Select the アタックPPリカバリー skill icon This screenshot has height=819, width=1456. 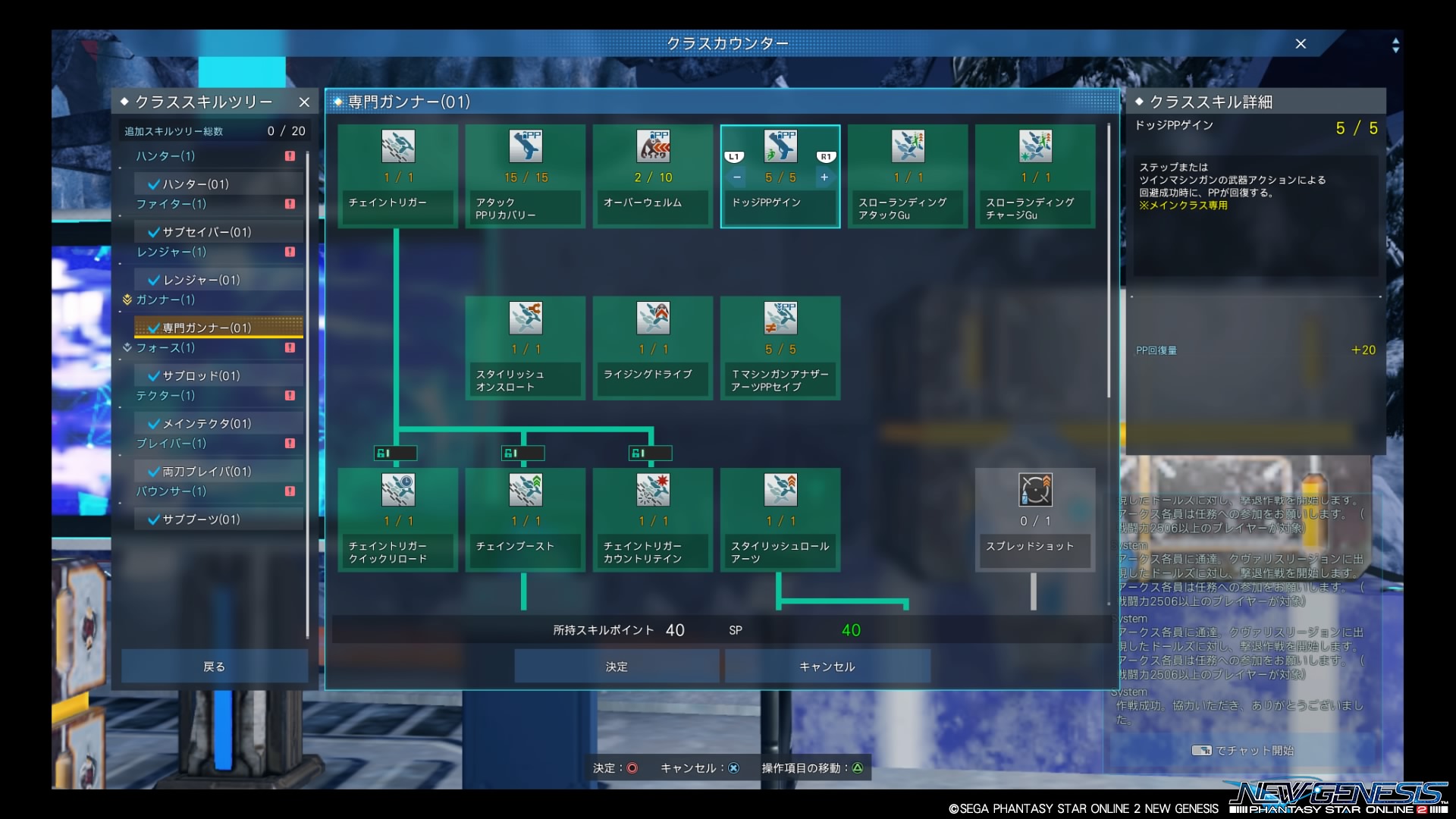pos(526,146)
